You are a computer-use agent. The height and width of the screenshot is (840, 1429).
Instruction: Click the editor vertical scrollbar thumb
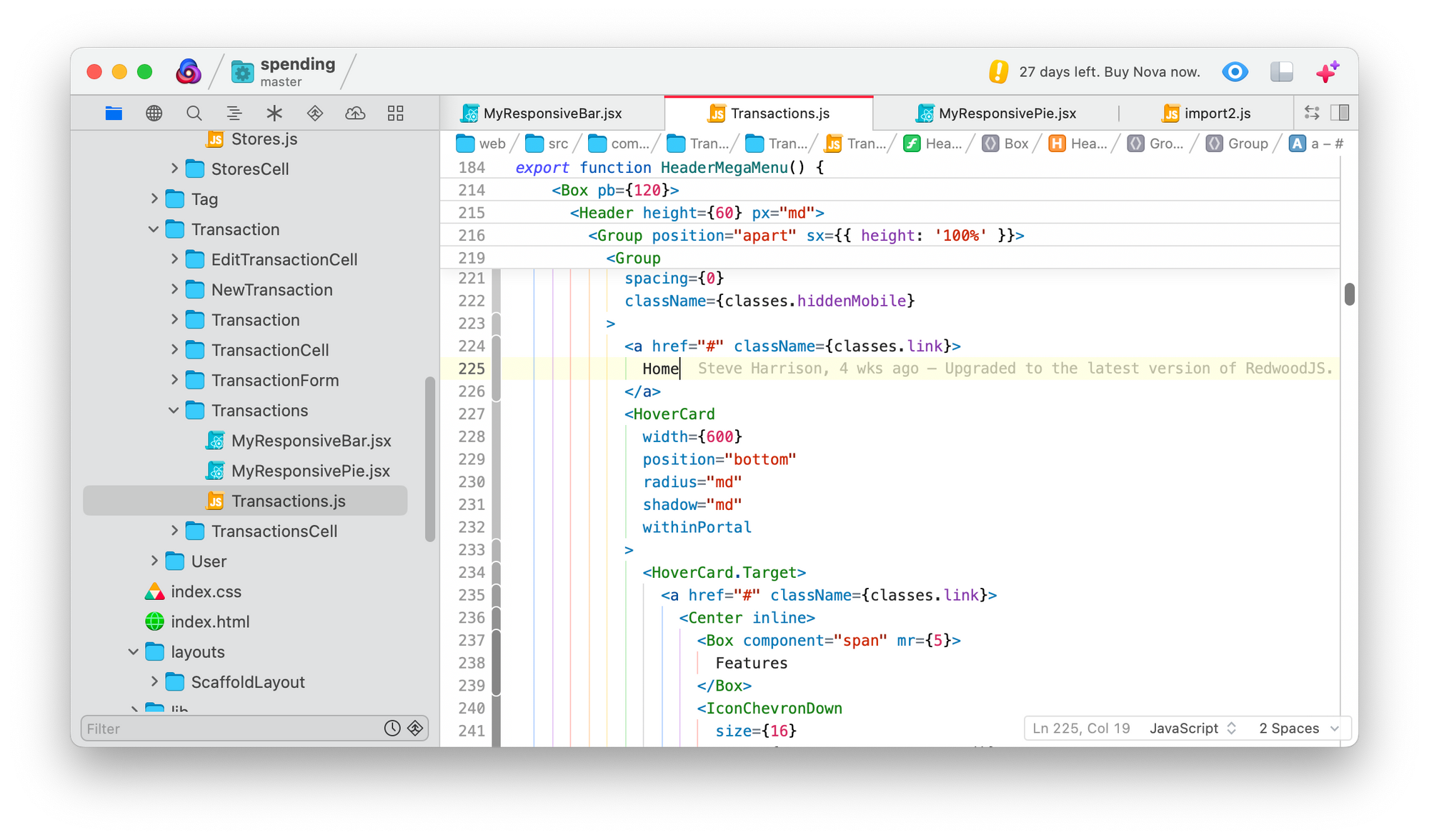click(1349, 294)
